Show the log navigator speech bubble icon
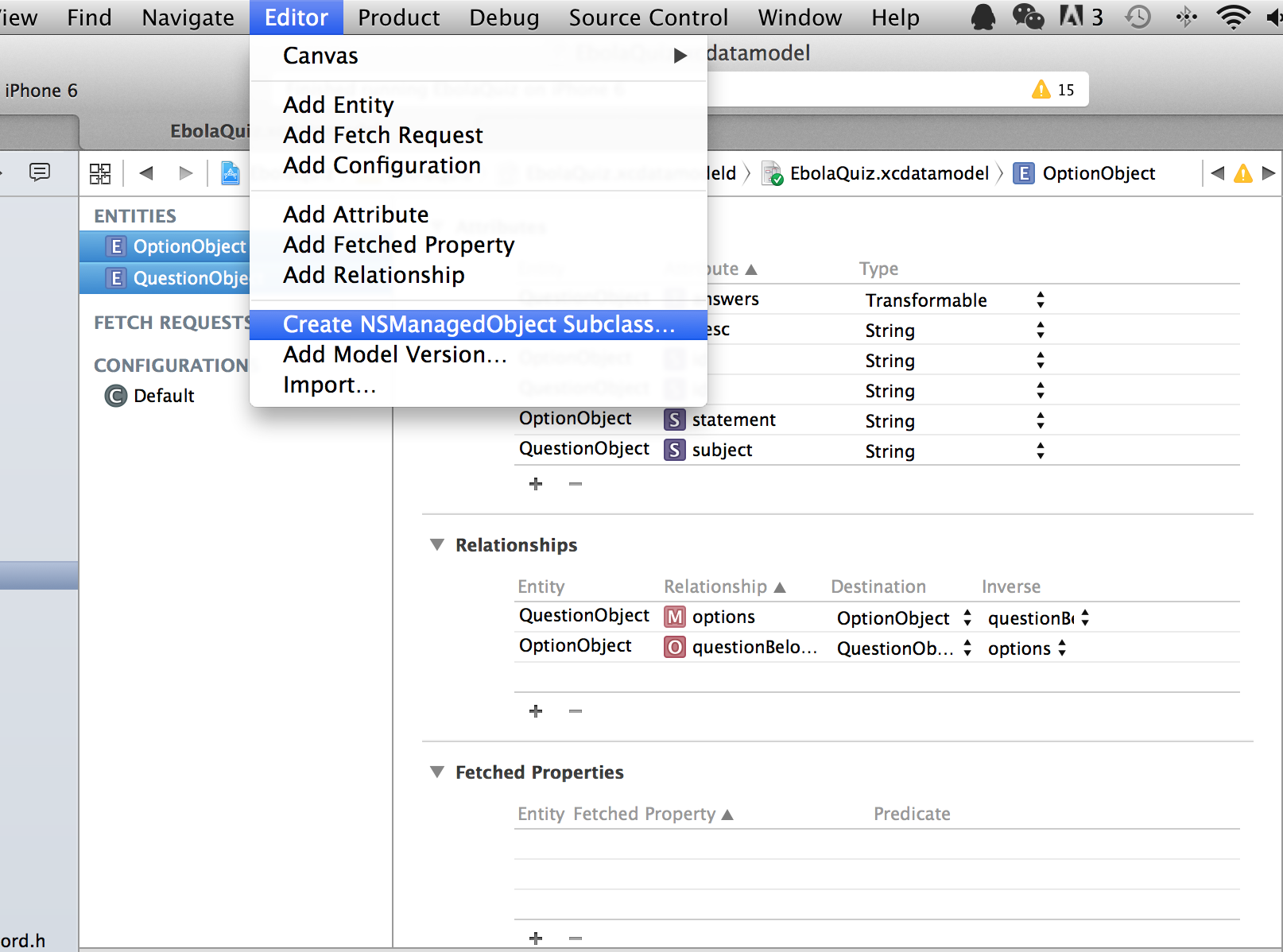Viewport: 1283px width, 952px height. (39, 172)
